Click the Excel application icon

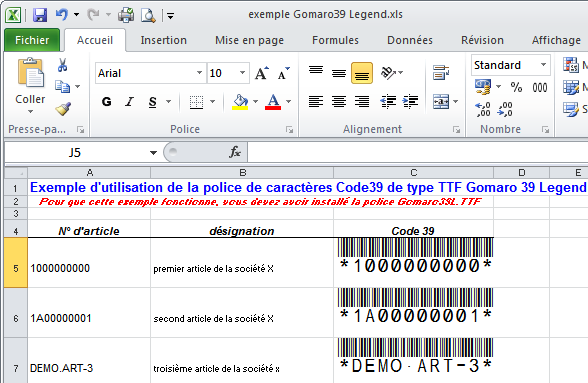click(x=13, y=15)
